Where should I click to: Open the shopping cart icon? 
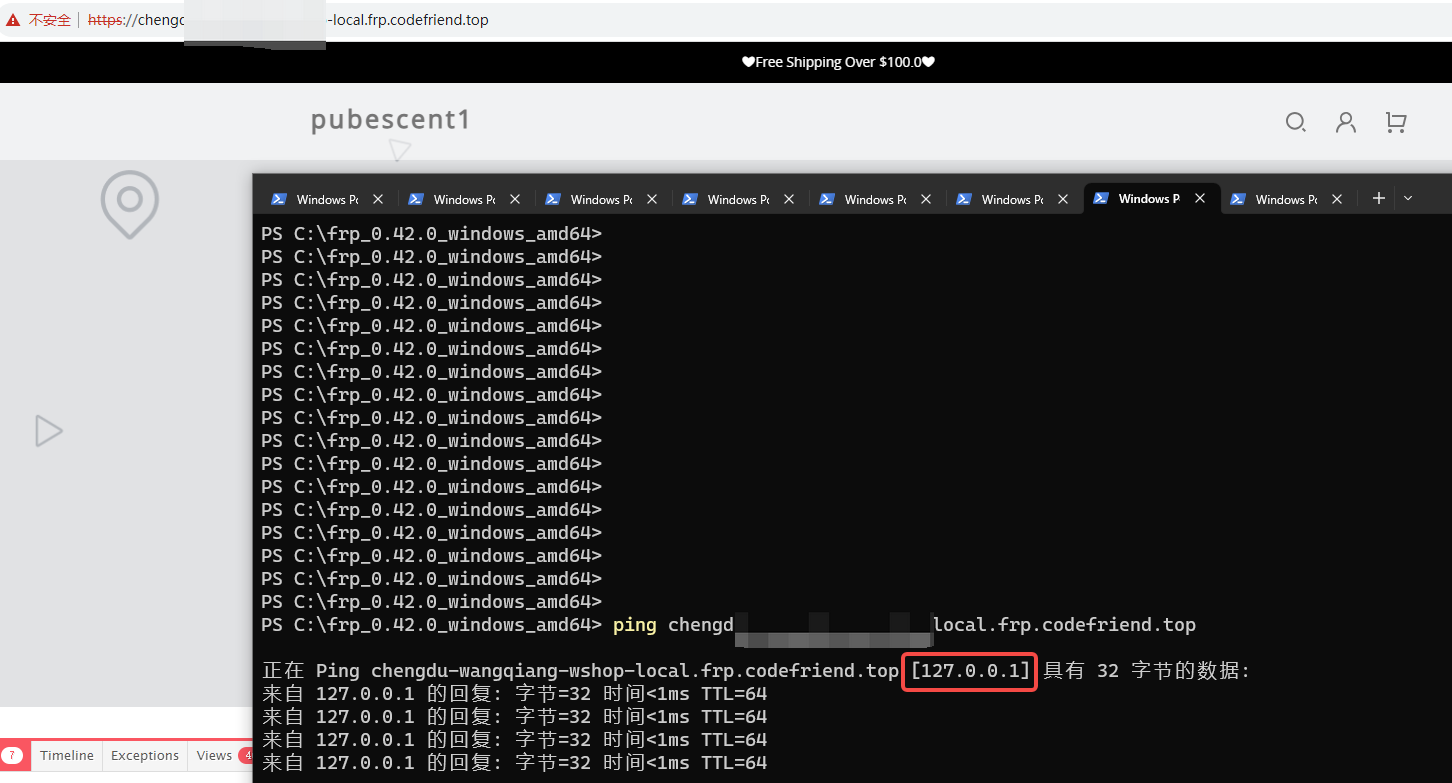pos(1396,122)
